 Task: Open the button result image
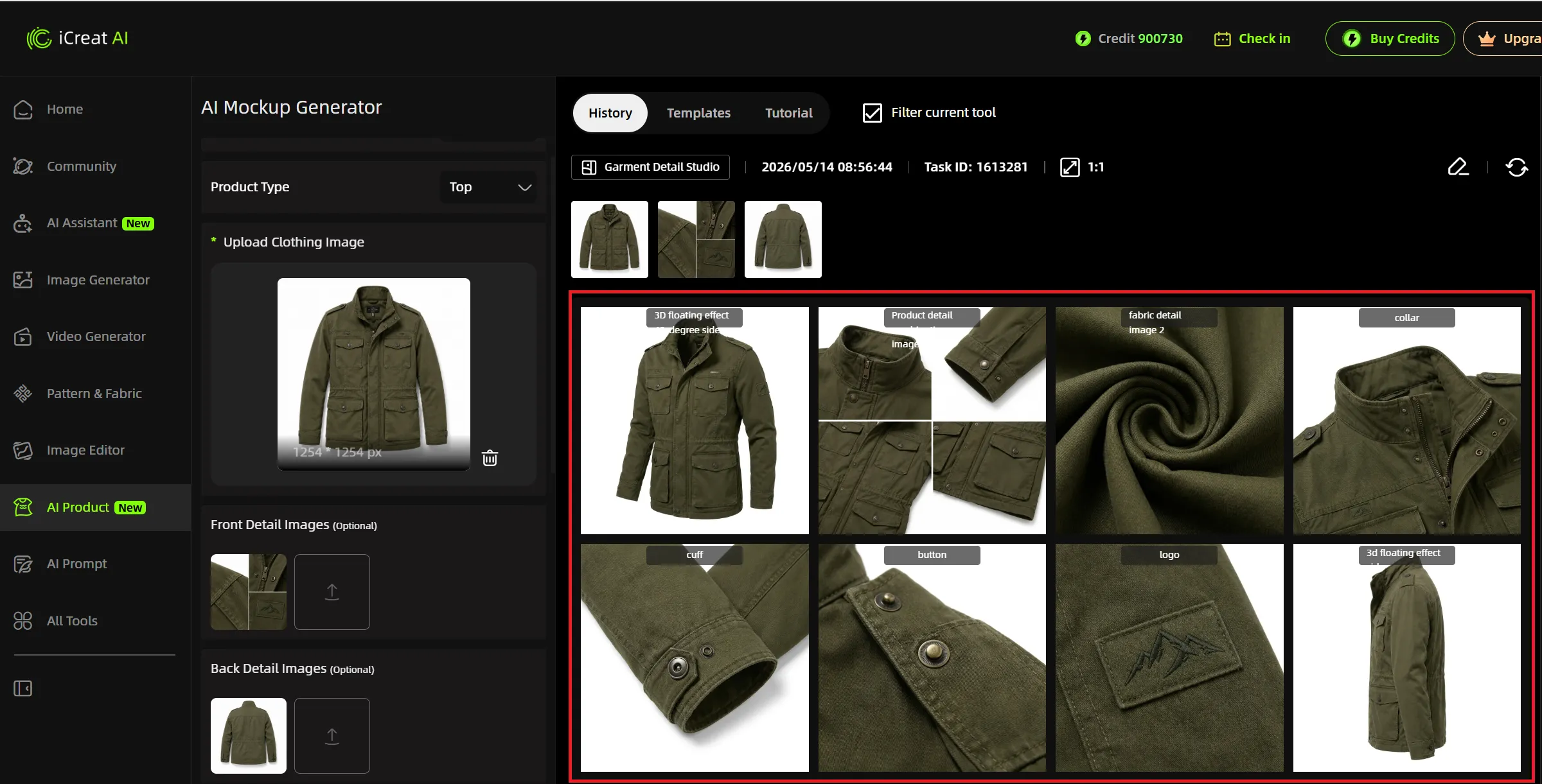click(x=932, y=658)
